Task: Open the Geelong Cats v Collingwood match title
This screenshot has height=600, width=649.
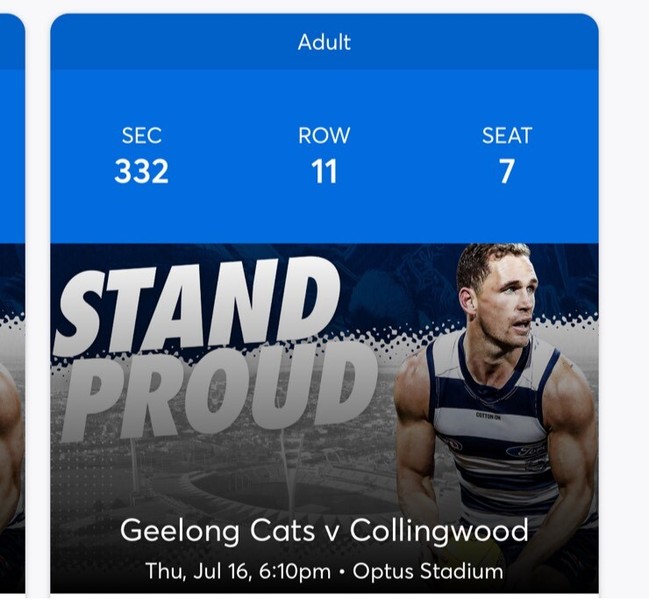Action: (324, 530)
